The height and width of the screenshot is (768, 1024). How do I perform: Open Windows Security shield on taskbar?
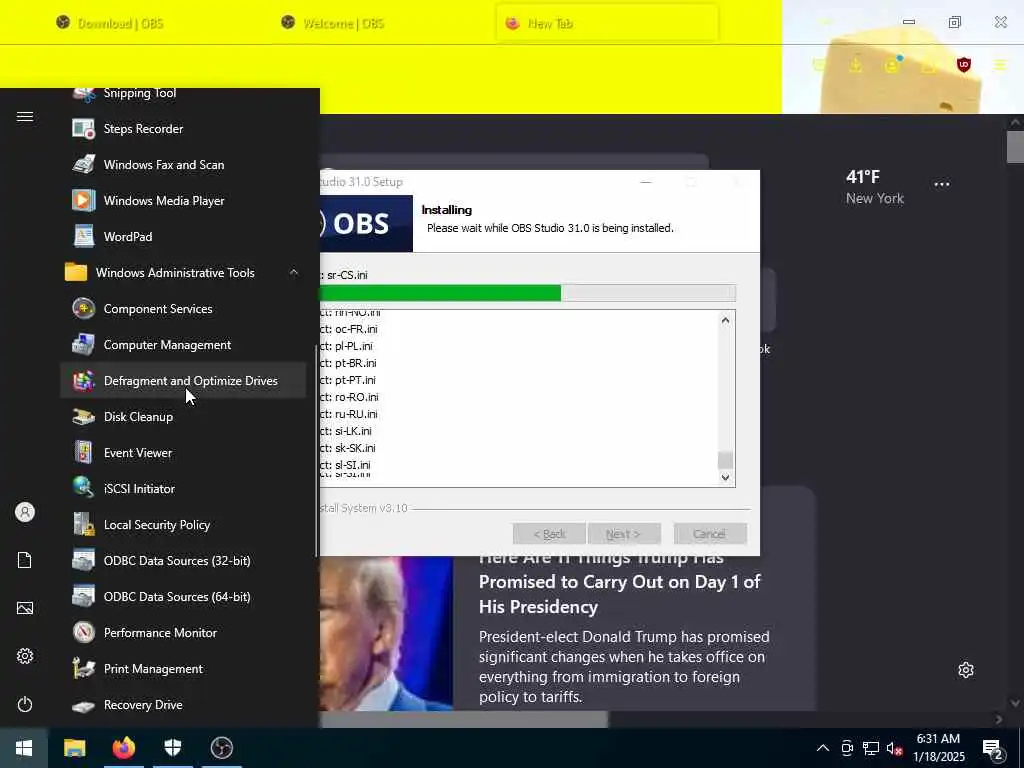(x=172, y=748)
